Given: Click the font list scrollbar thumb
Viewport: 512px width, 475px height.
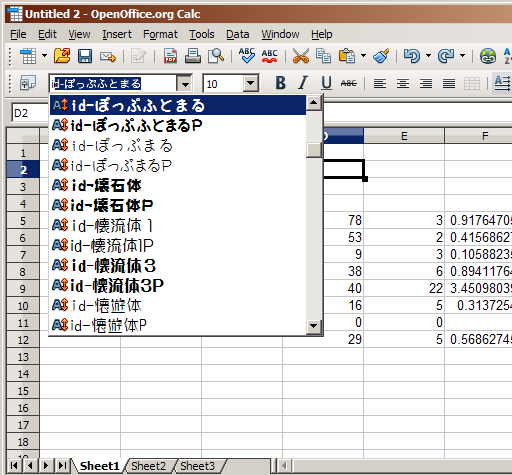Looking at the screenshot, I should 314,150.
